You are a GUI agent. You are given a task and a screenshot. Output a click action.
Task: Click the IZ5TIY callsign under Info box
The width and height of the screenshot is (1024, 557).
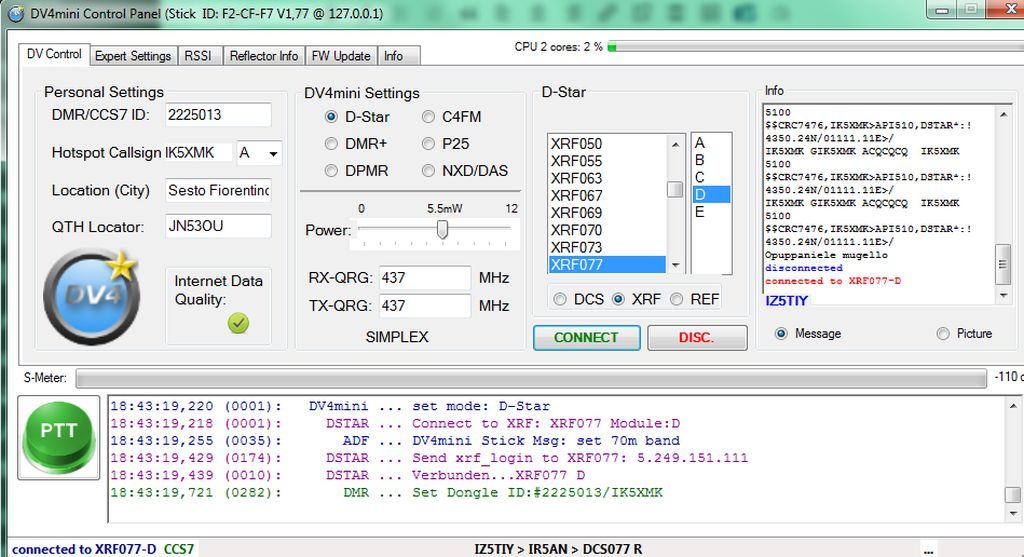[787, 301]
